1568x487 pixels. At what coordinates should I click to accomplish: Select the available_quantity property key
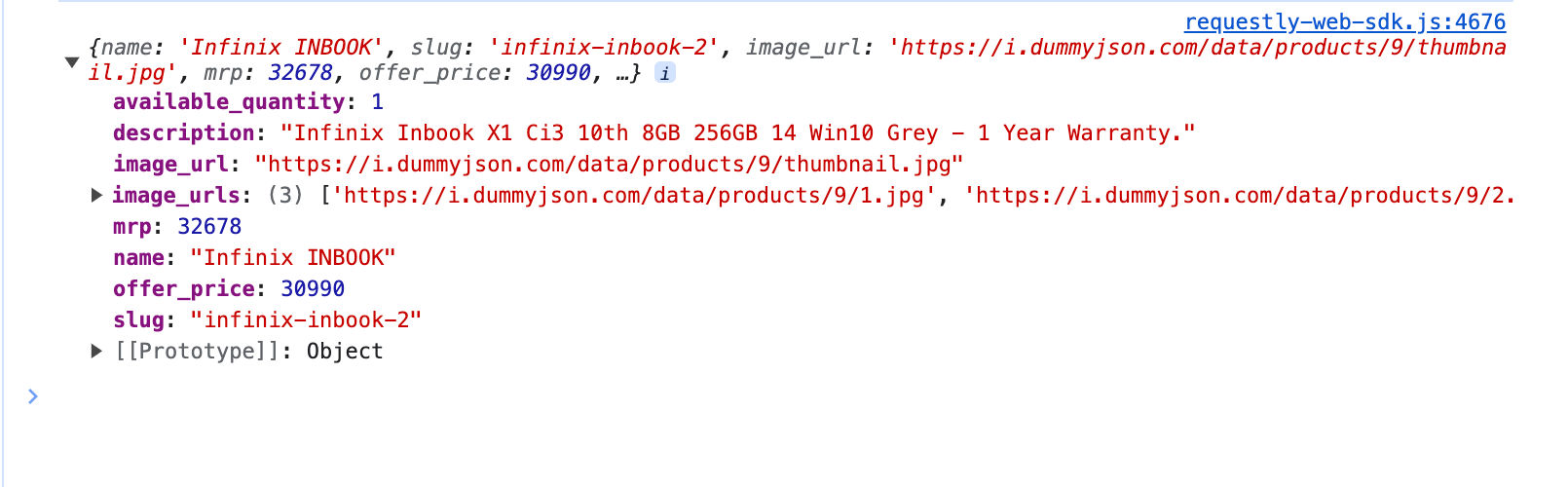pyautogui.click(x=229, y=101)
